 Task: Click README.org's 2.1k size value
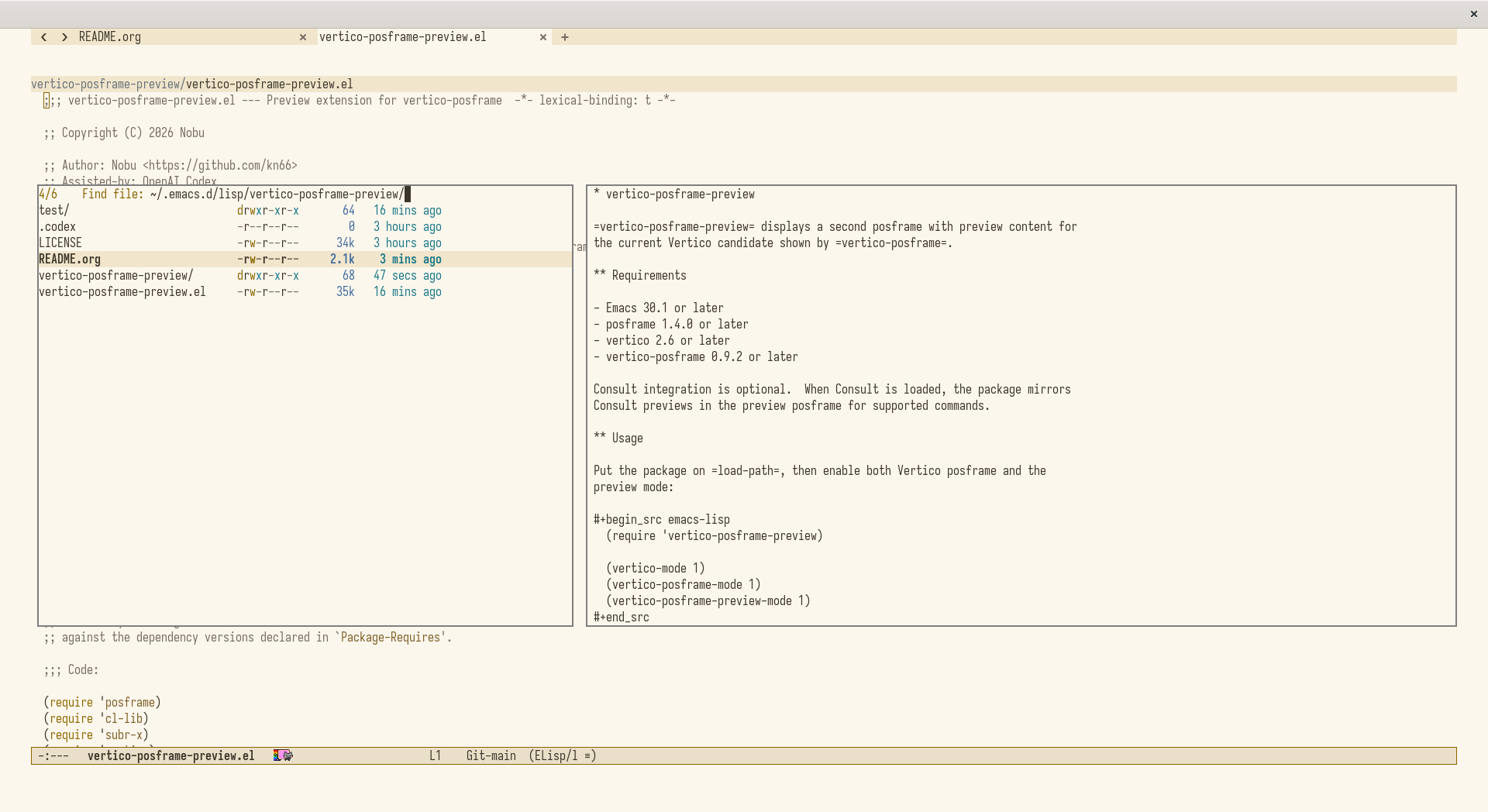point(343,260)
